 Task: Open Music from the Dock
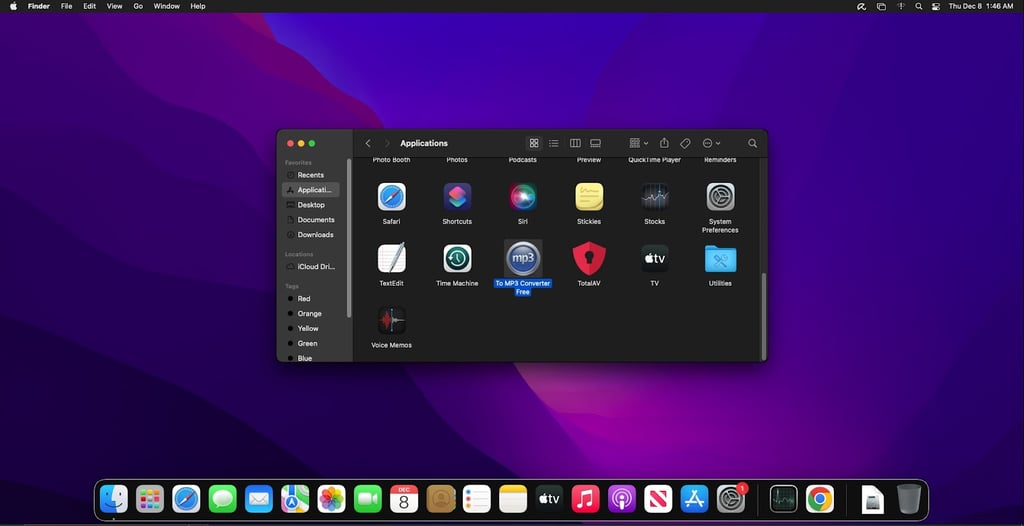pyautogui.click(x=585, y=500)
